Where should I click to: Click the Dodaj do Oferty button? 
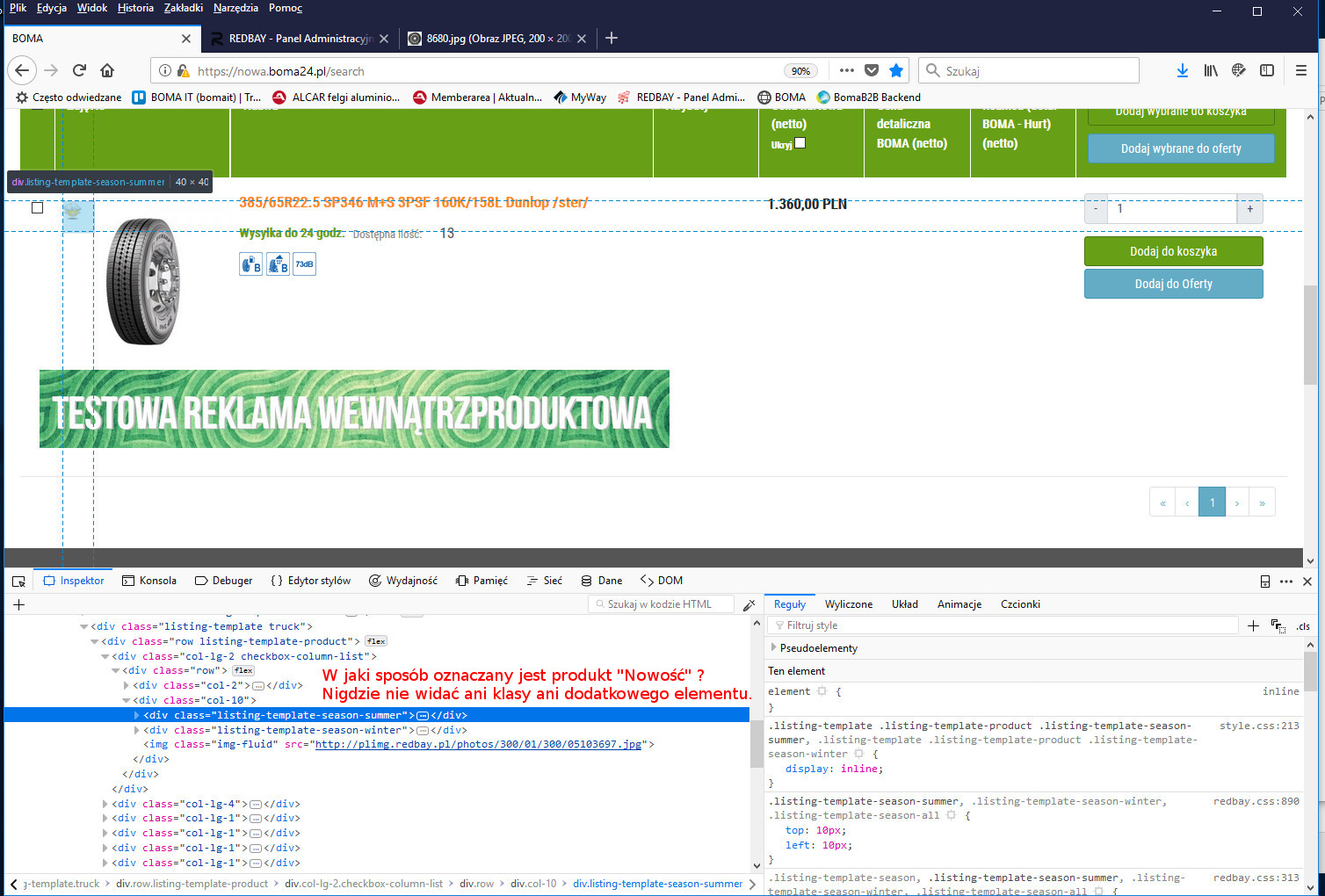click(1173, 284)
